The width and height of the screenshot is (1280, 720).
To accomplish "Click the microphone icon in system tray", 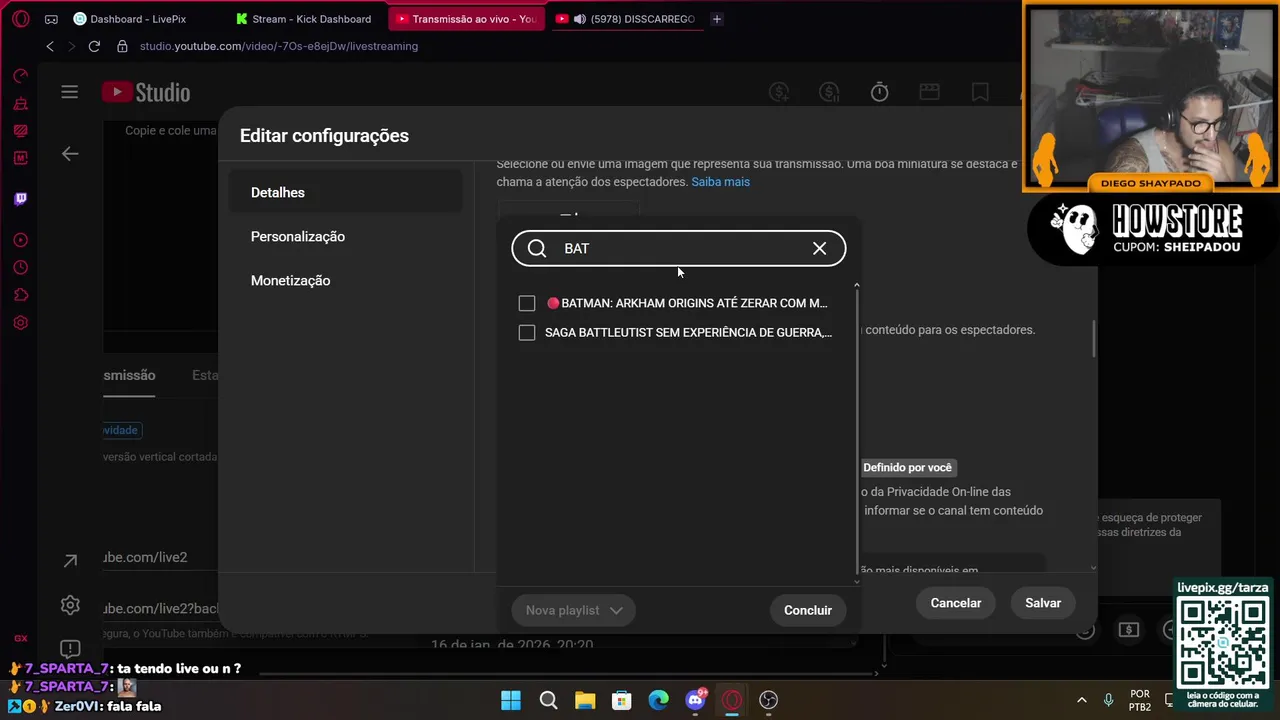I will 1108,700.
